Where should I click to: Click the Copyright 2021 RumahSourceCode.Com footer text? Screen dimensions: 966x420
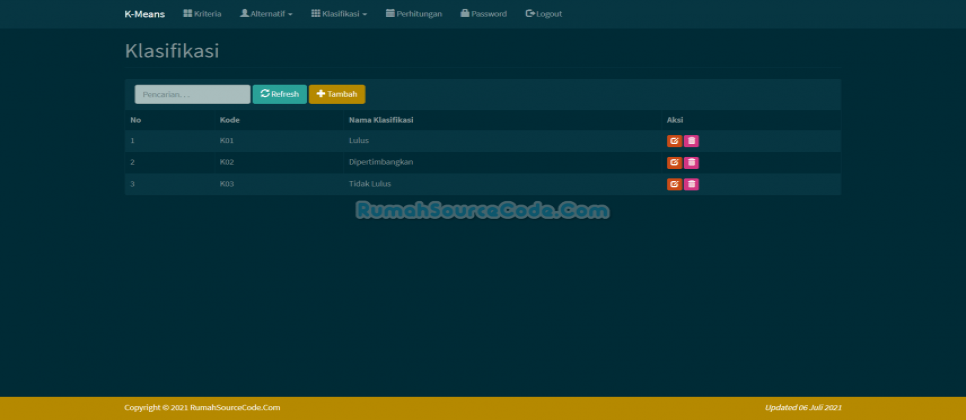[202, 408]
